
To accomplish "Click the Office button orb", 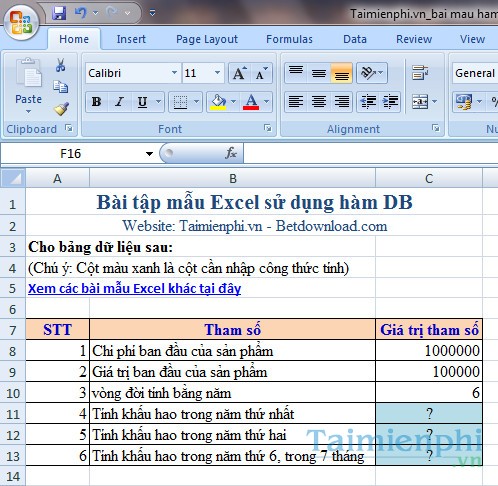I will 21,23.
